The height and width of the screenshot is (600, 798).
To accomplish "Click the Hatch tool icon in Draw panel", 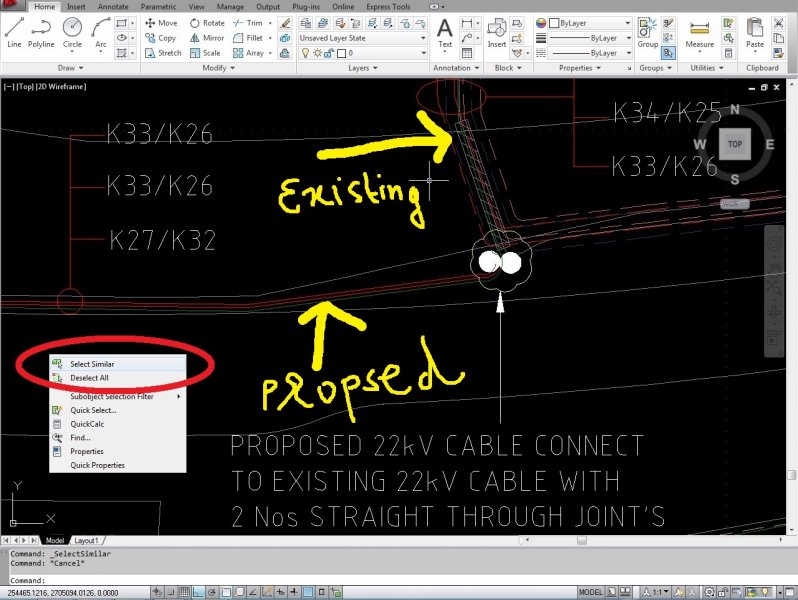I will (x=122, y=53).
